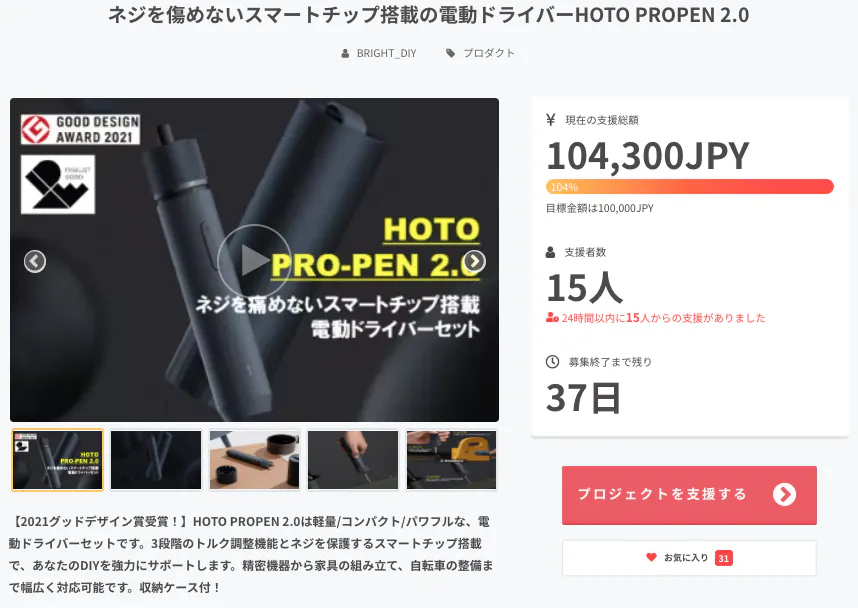Go to previous slide with left arrow
This screenshot has width=858, height=608.
click(x=34, y=261)
